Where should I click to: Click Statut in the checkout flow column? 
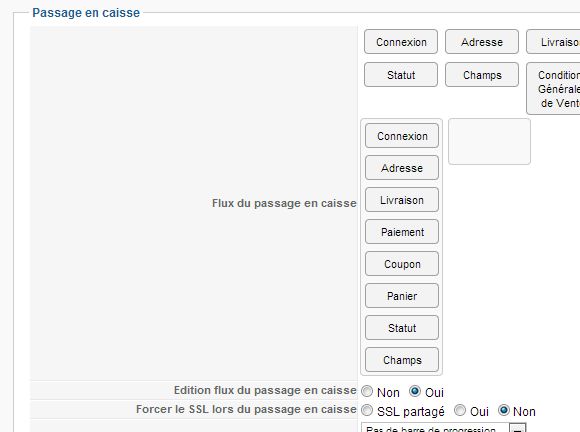(x=402, y=328)
